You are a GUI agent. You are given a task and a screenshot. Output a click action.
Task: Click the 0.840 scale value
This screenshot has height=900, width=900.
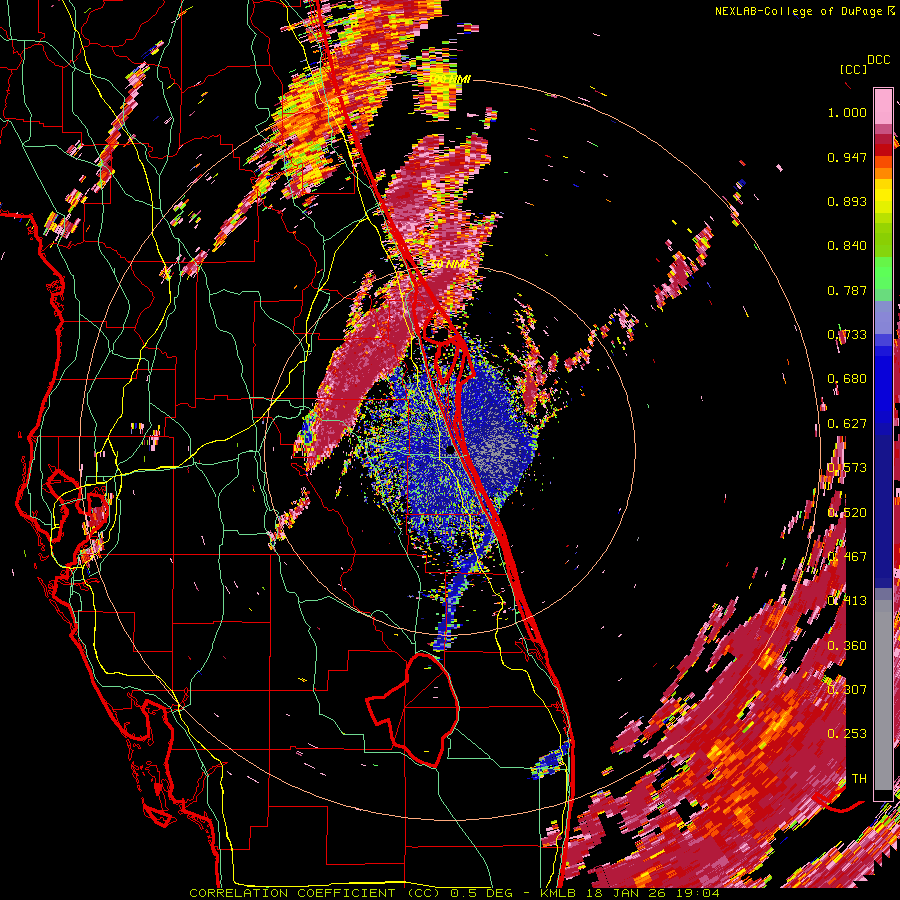click(847, 246)
